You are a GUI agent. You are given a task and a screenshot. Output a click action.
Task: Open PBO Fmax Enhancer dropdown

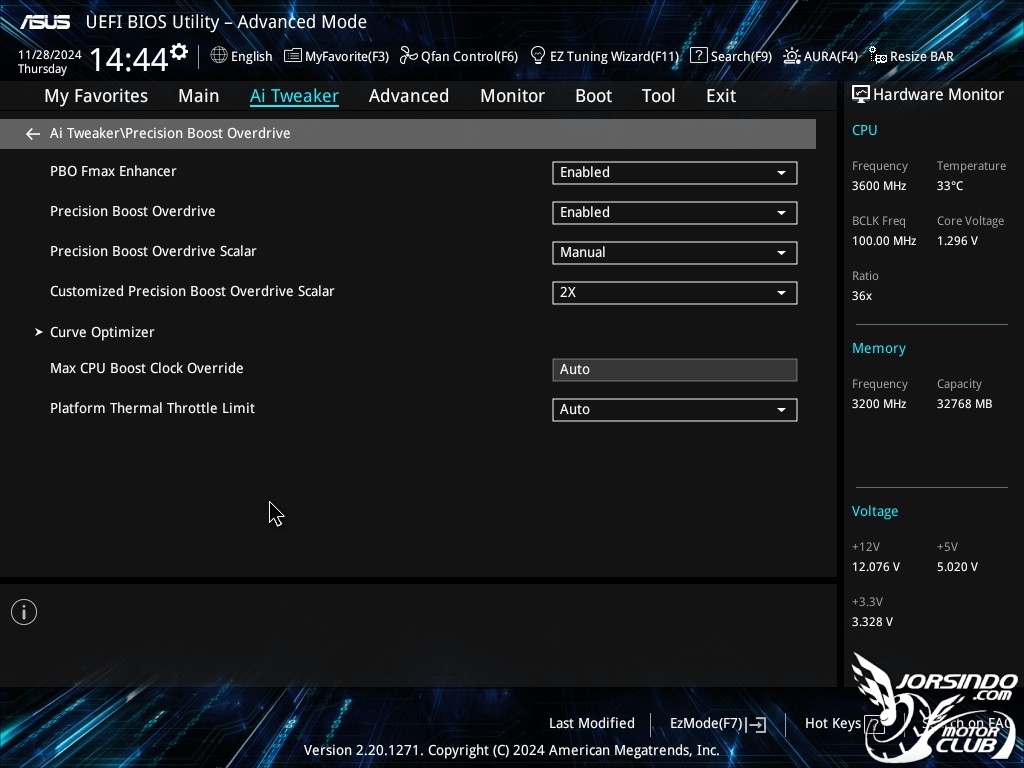point(675,173)
